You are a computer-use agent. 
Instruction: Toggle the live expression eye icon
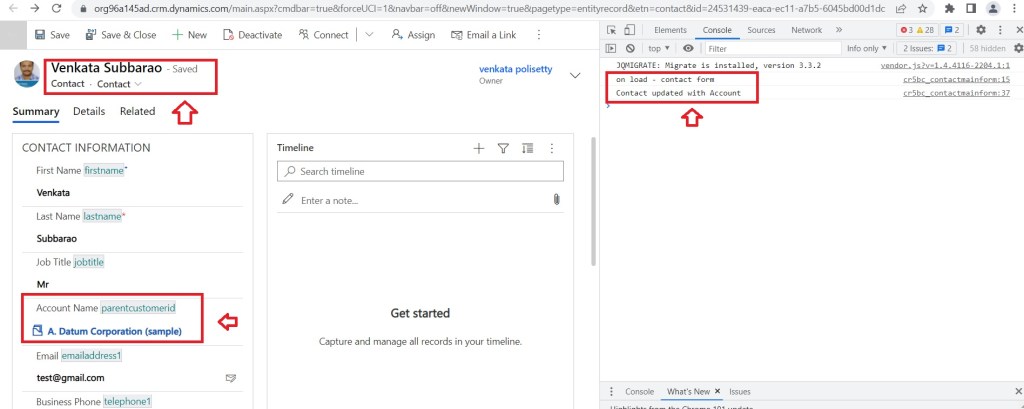(x=688, y=48)
